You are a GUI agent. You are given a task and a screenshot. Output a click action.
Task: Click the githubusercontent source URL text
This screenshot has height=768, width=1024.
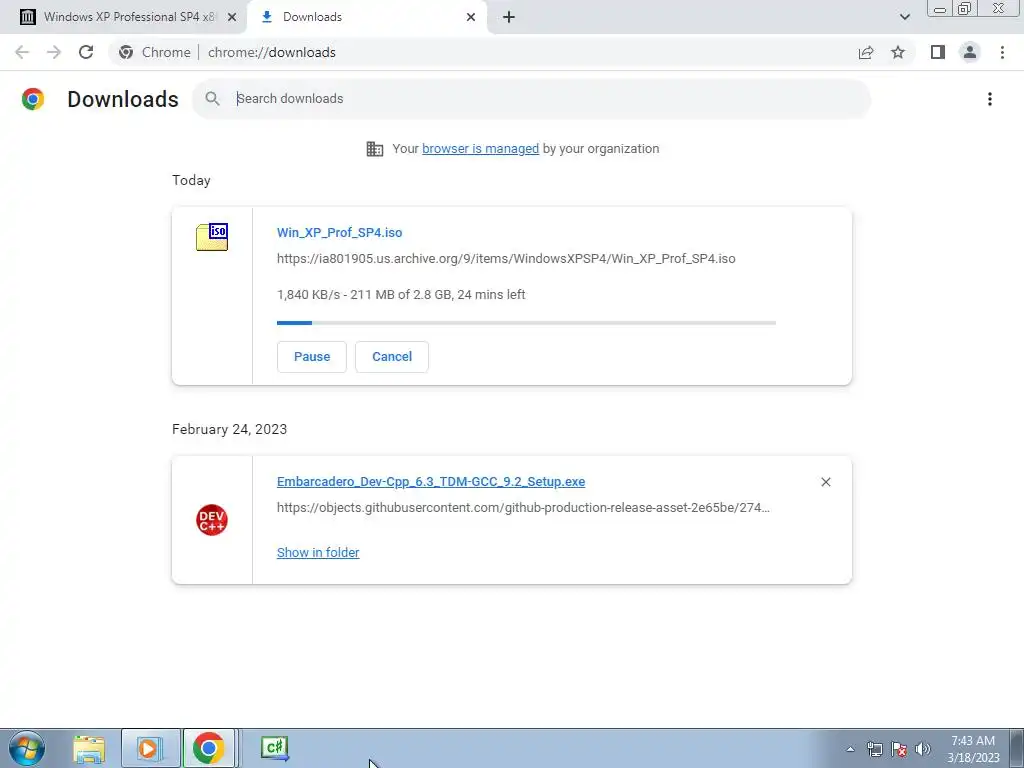point(523,507)
